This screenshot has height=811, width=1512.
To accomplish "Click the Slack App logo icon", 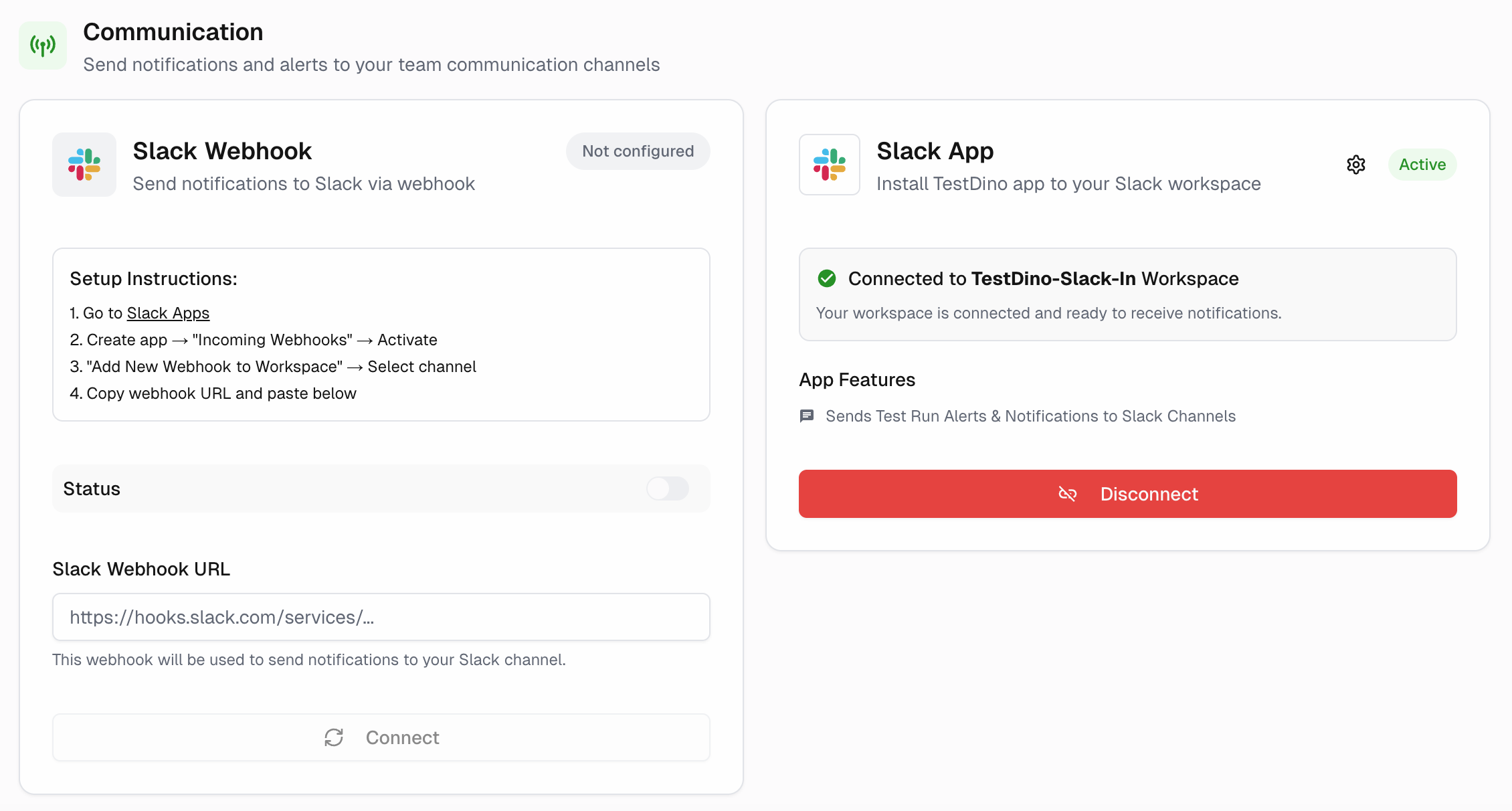I will (830, 165).
